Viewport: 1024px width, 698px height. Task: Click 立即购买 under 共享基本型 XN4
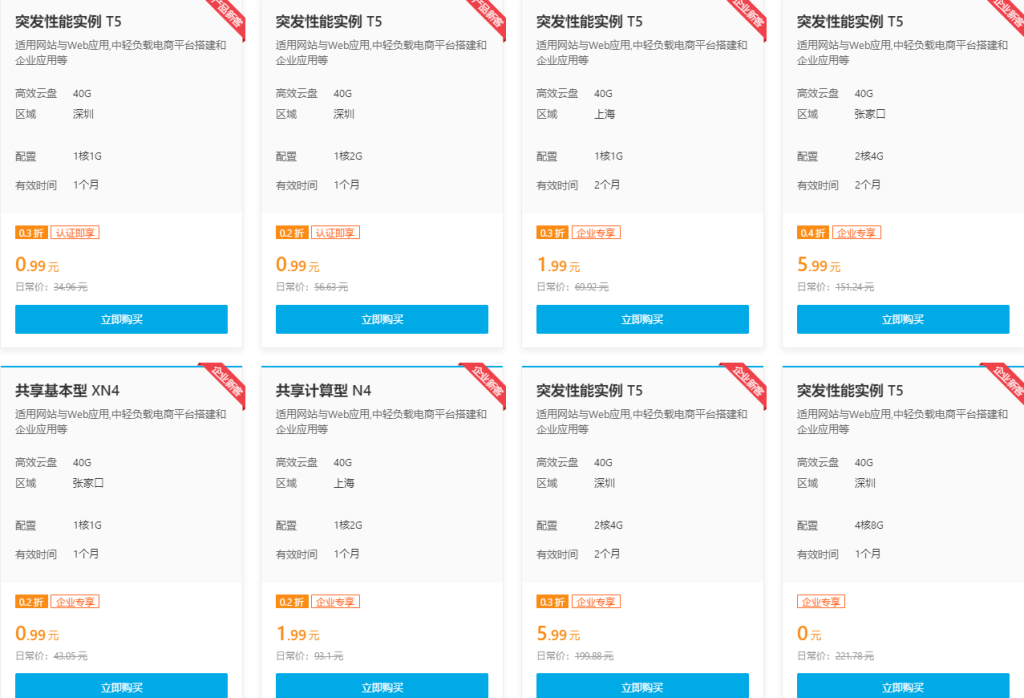click(x=121, y=687)
